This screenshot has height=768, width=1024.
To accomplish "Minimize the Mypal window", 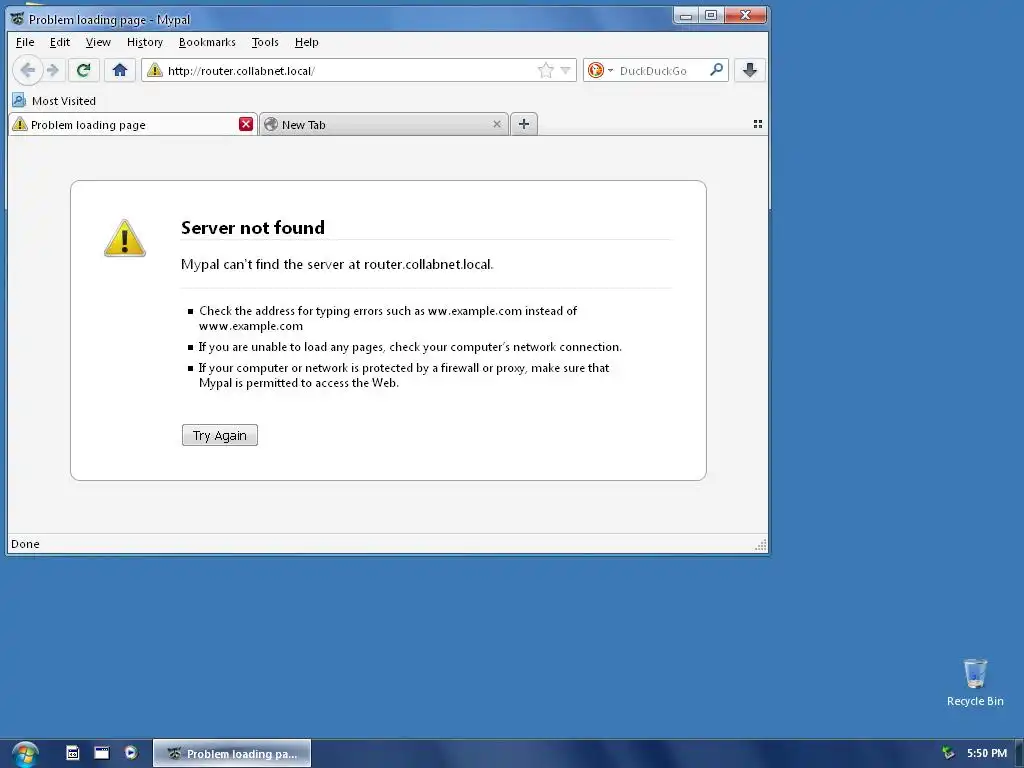I will pyautogui.click(x=686, y=16).
